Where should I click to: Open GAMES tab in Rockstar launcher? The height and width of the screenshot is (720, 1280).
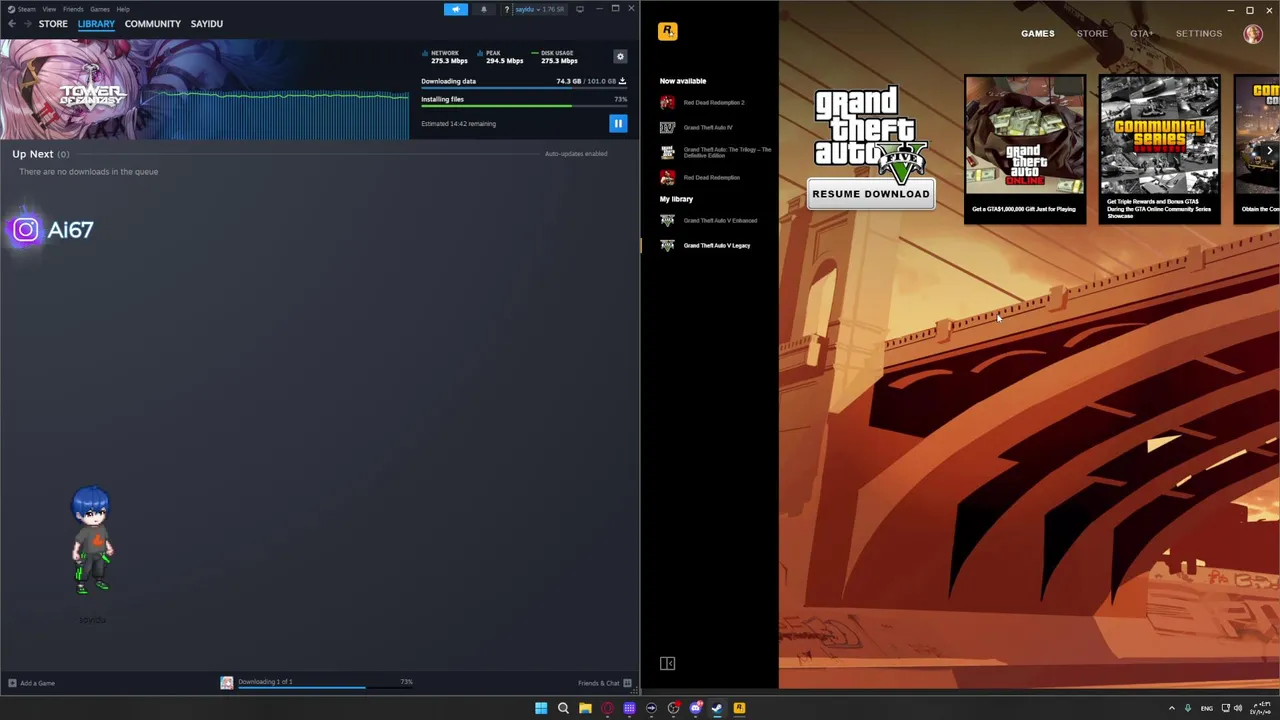[1038, 33]
